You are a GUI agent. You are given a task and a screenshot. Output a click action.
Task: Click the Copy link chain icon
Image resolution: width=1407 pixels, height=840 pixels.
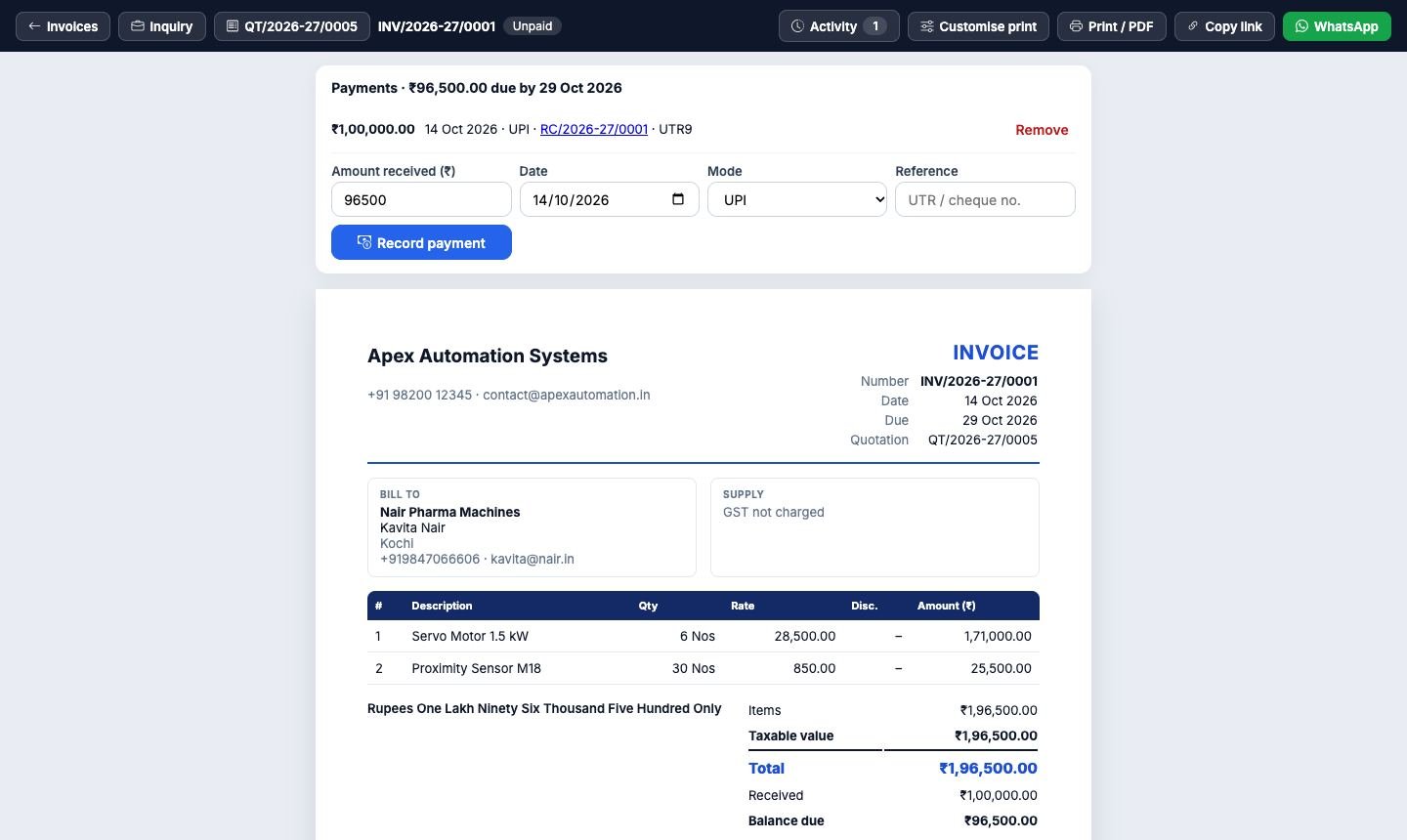1193,26
